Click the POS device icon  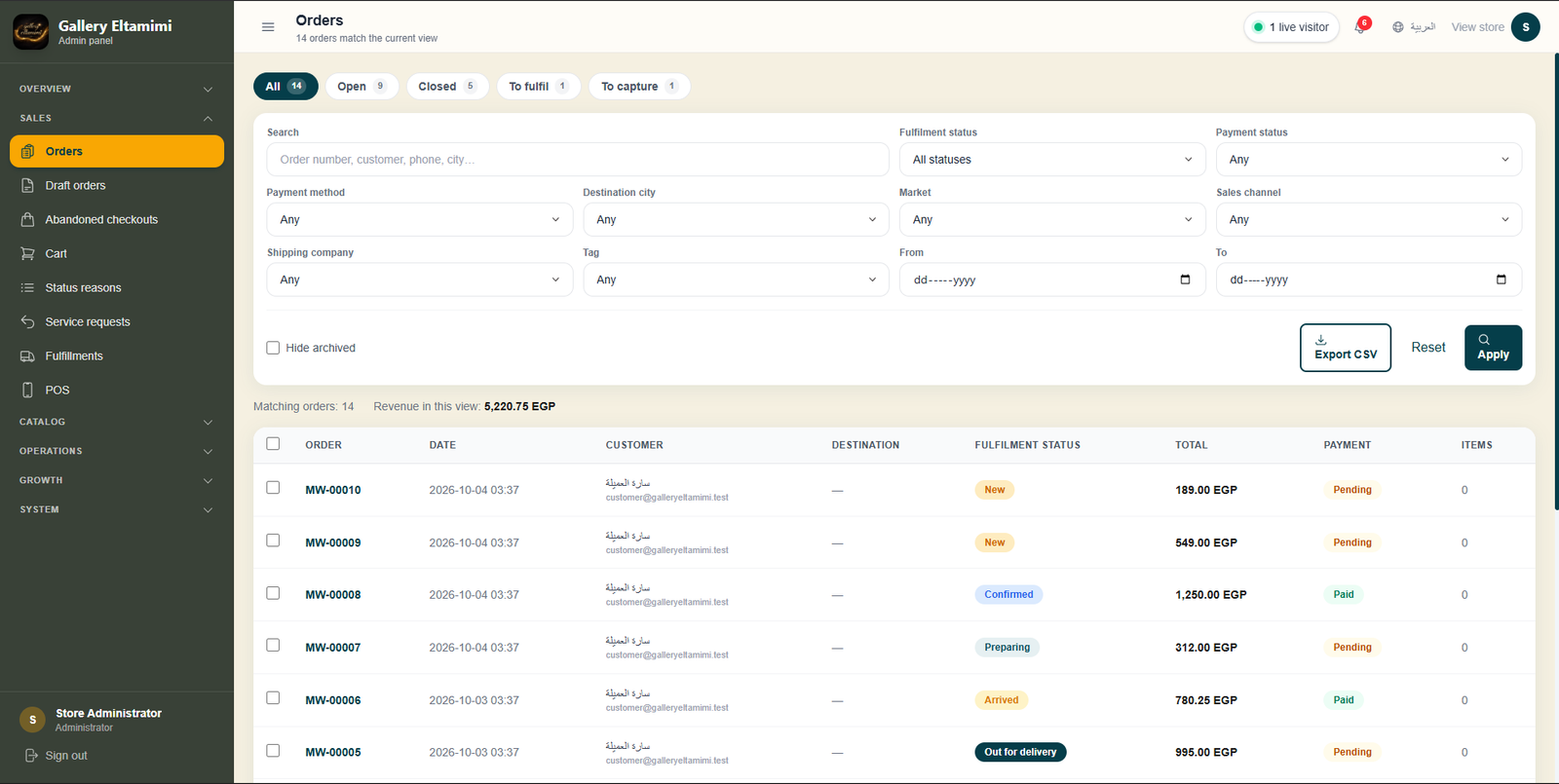27,390
